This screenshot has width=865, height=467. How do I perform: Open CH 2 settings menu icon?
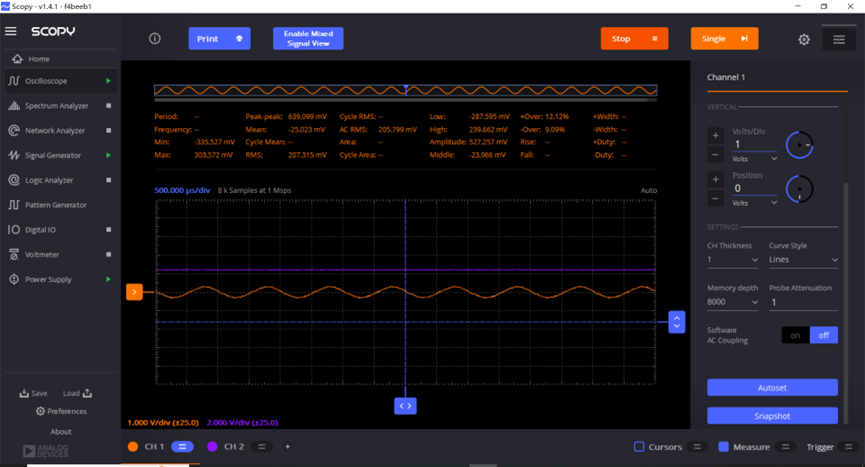(x=262, y=447)
